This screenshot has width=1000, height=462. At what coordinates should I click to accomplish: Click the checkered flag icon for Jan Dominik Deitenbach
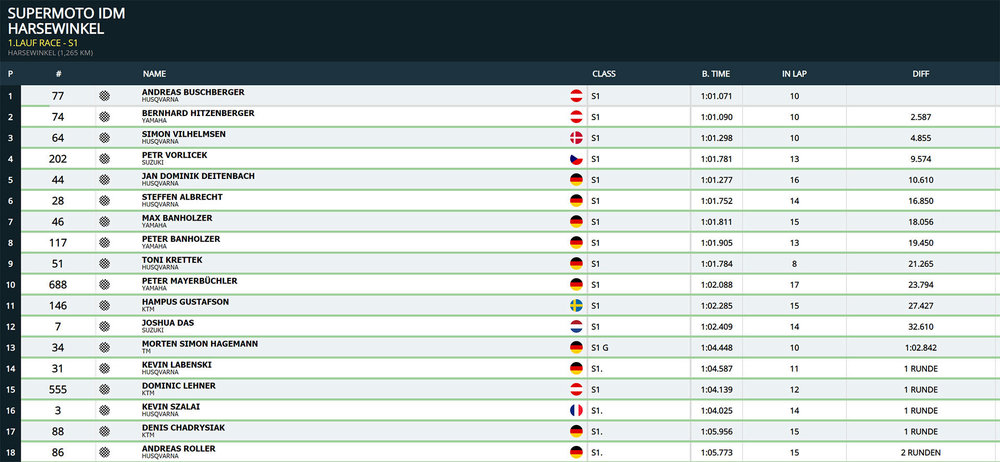pos(105,180)
